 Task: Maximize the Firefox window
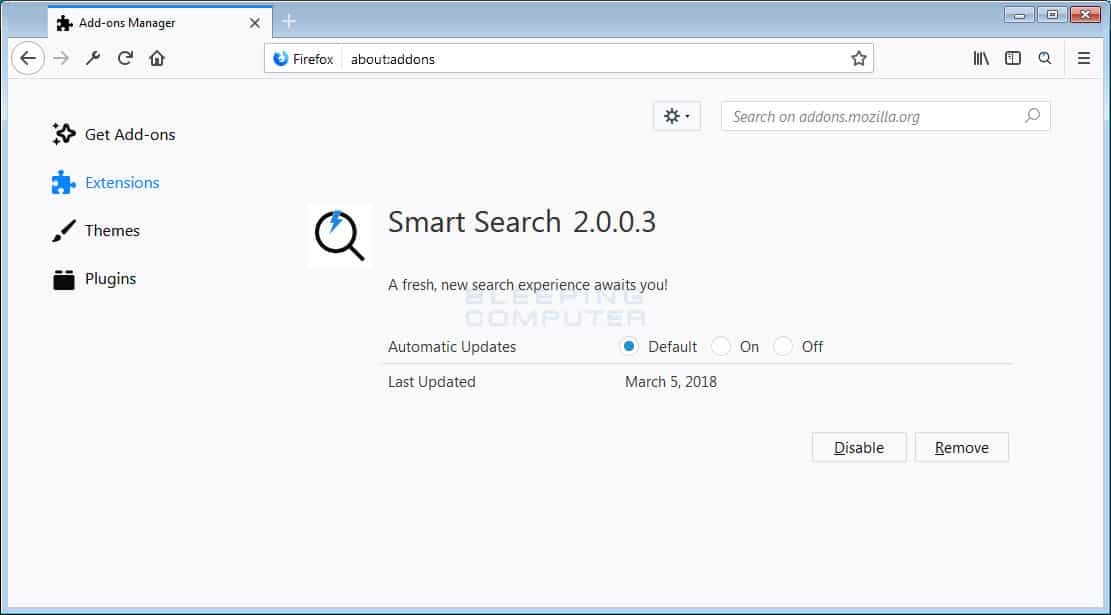coord(1052,14)
